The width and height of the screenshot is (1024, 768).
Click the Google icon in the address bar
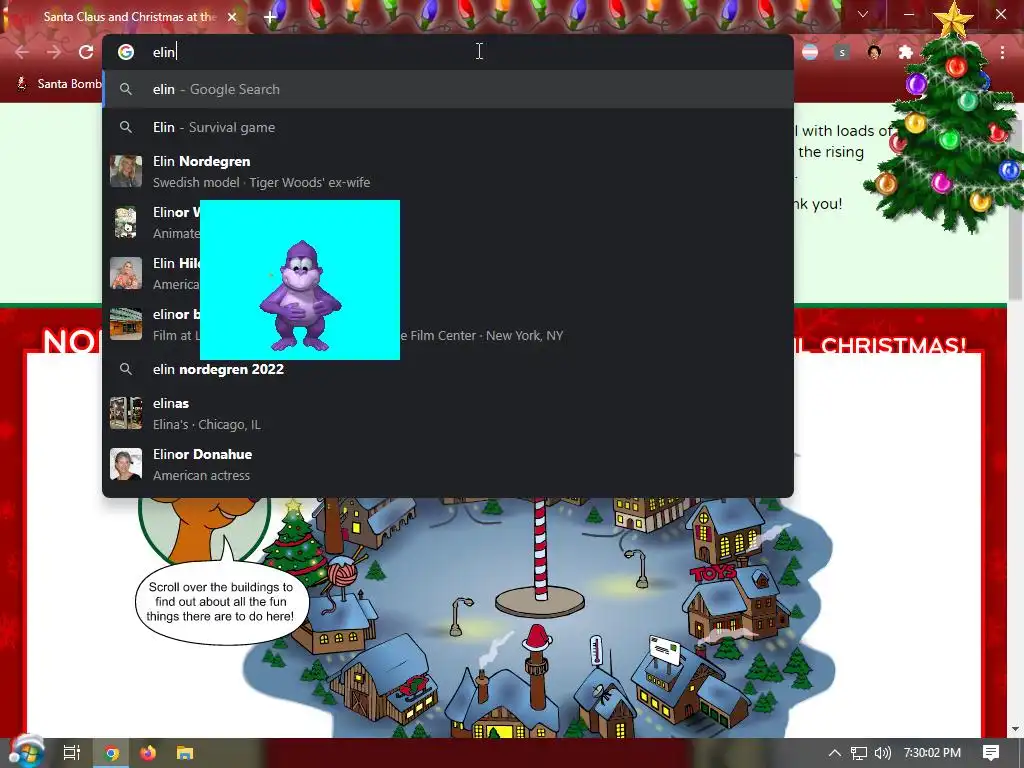(126, 52)
